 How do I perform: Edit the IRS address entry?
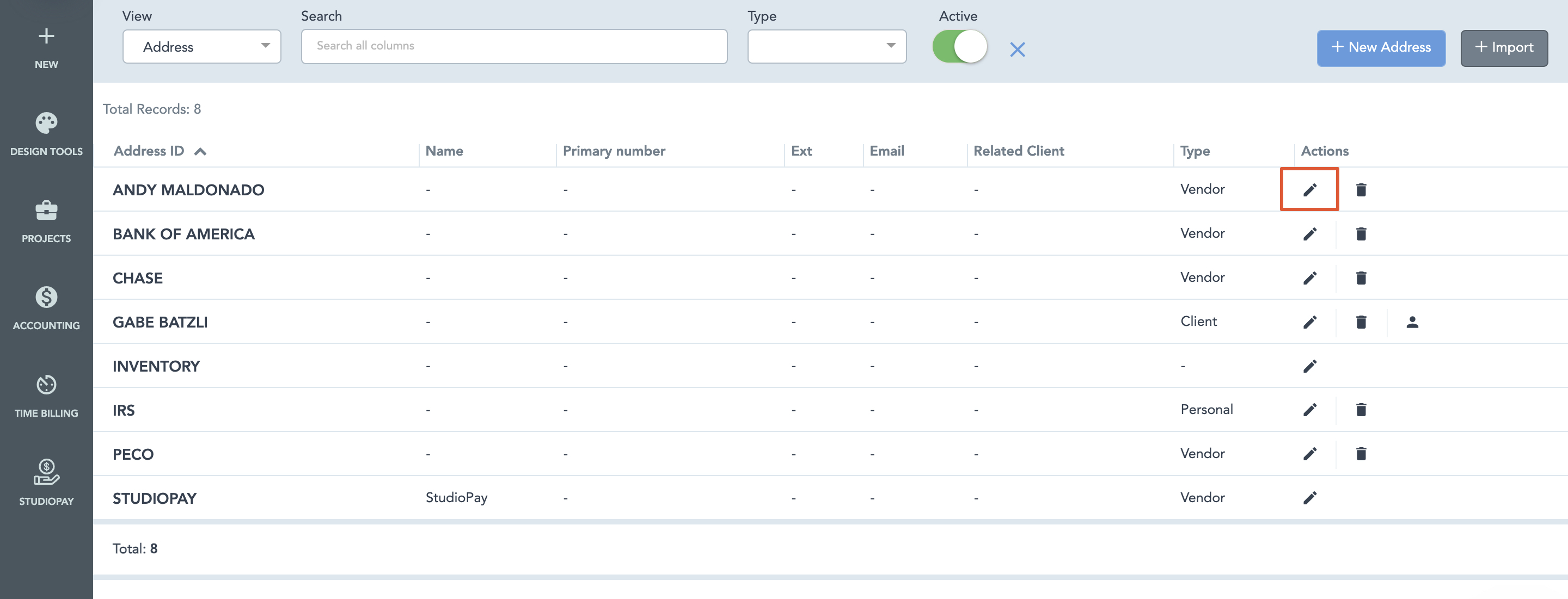coord(1309,410)
